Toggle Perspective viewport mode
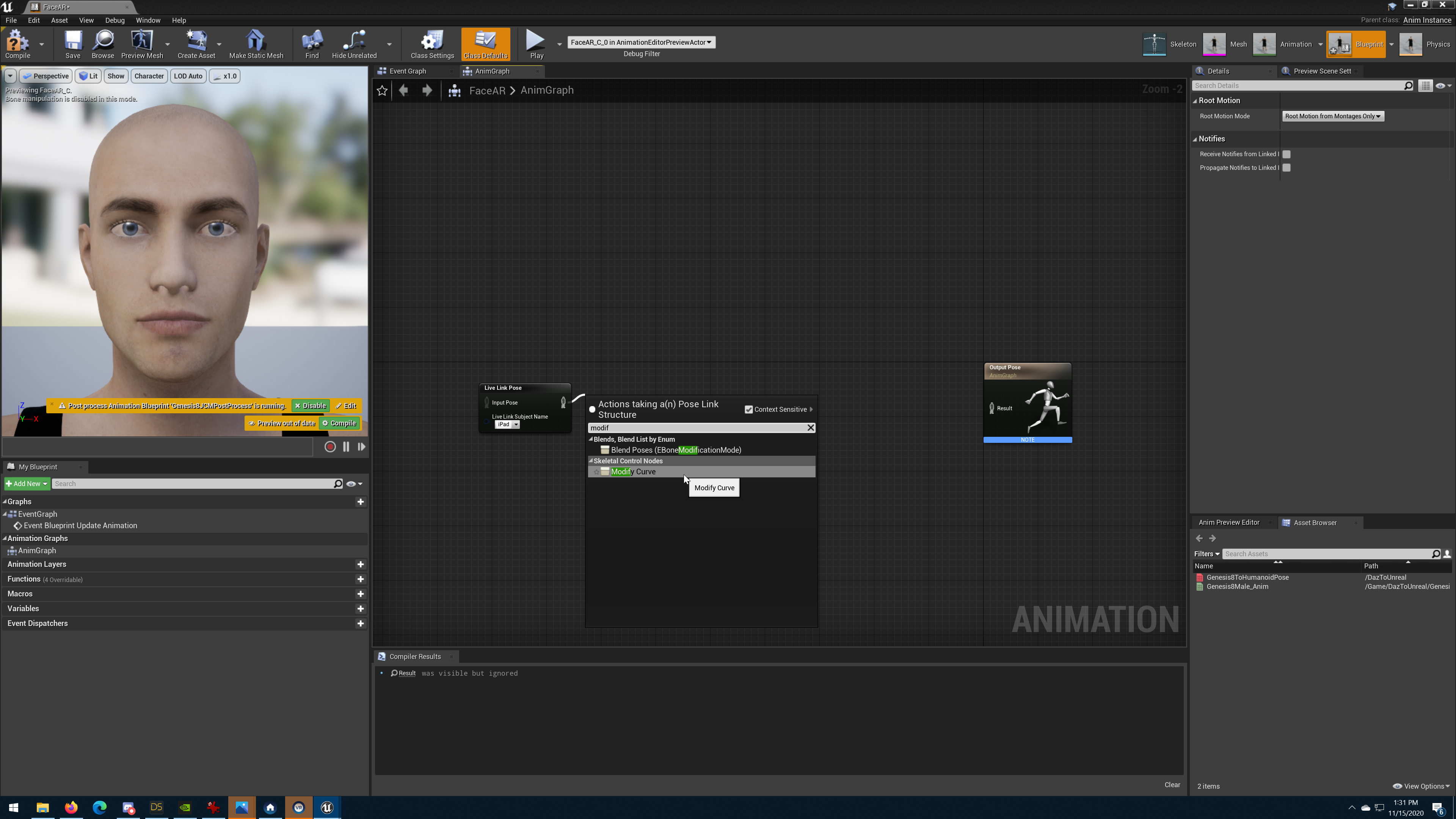 click(45, 76)
